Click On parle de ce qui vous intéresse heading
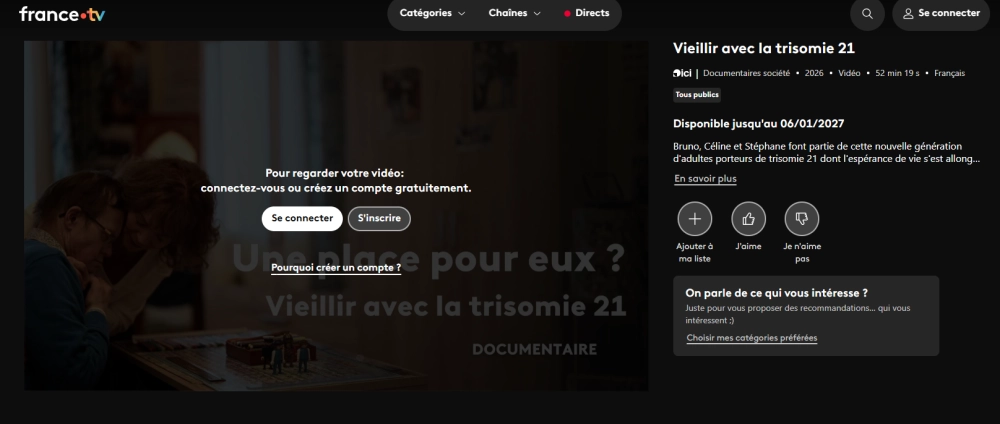The width and height of the screenshot is (1000, 424). [776, 293]
